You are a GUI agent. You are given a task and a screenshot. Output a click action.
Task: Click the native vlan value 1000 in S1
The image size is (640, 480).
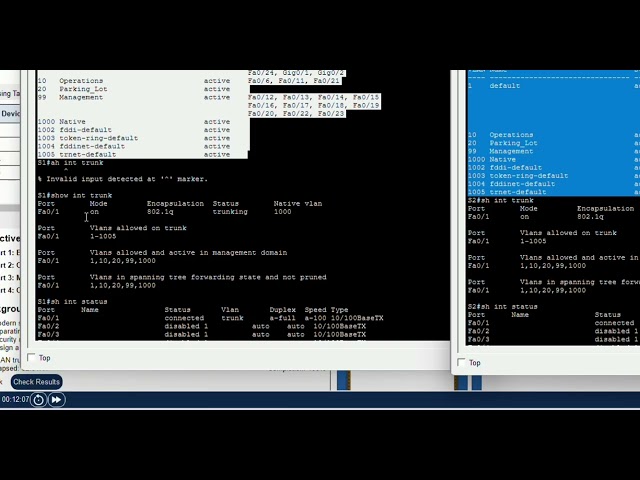[282, 212]
